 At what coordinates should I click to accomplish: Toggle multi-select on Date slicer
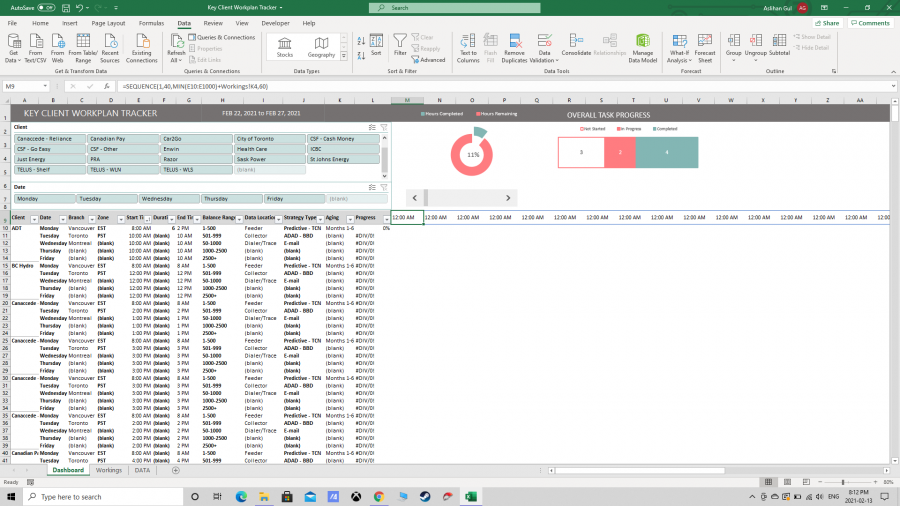[x=372, y=187]
